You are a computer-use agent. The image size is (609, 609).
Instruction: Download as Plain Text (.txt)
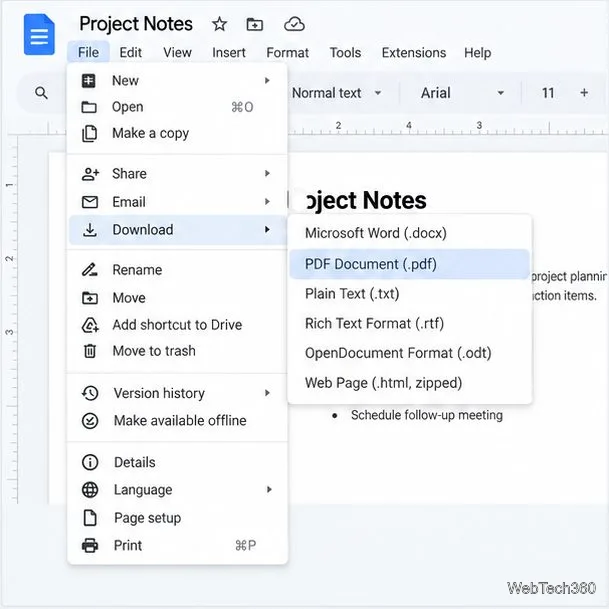coord(410,294)
